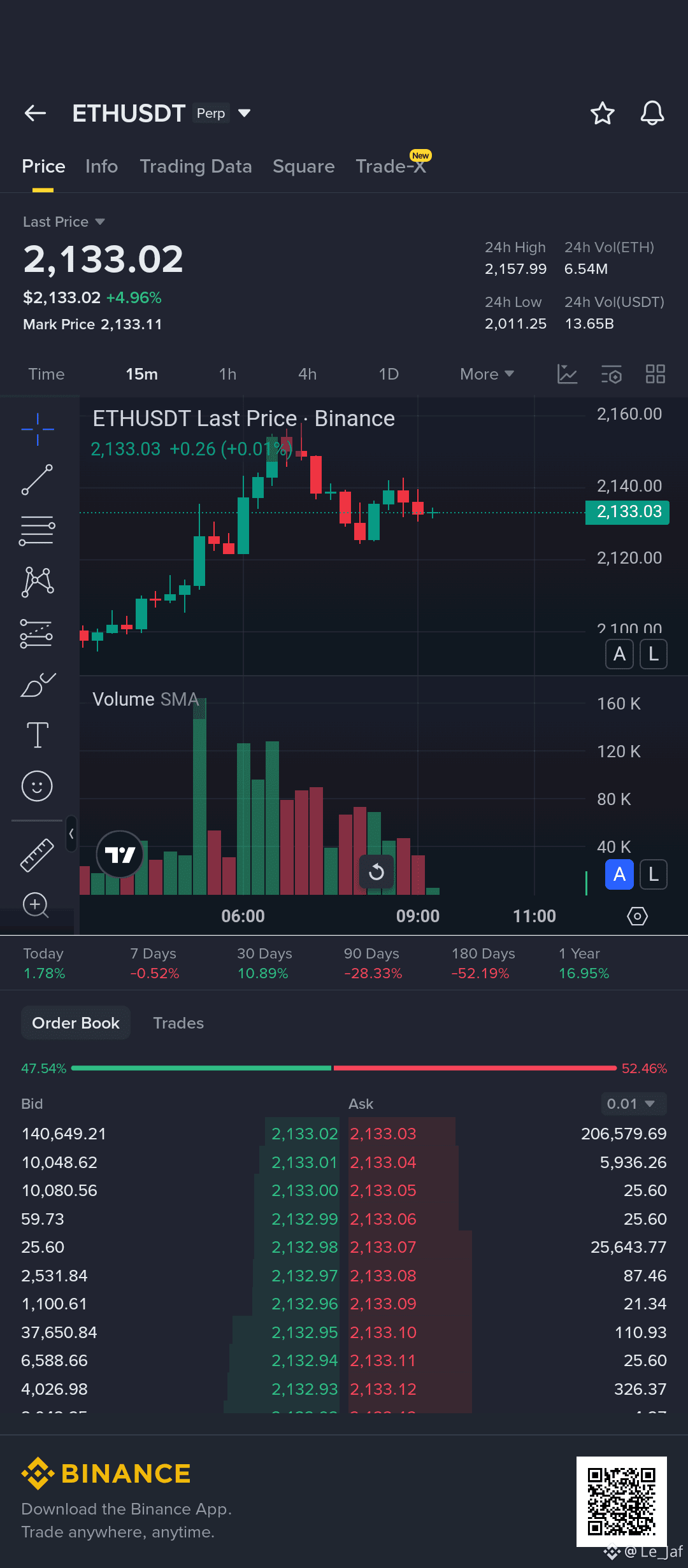Expand the More timeframes dropdown
This screenshot has width=688, height=1568.
(487, 374)
